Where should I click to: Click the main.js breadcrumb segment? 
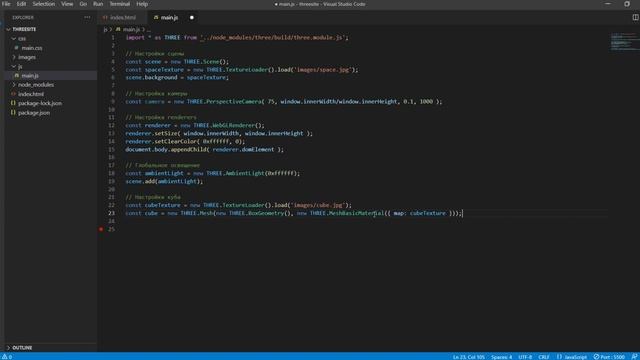[x=131, y=29]
